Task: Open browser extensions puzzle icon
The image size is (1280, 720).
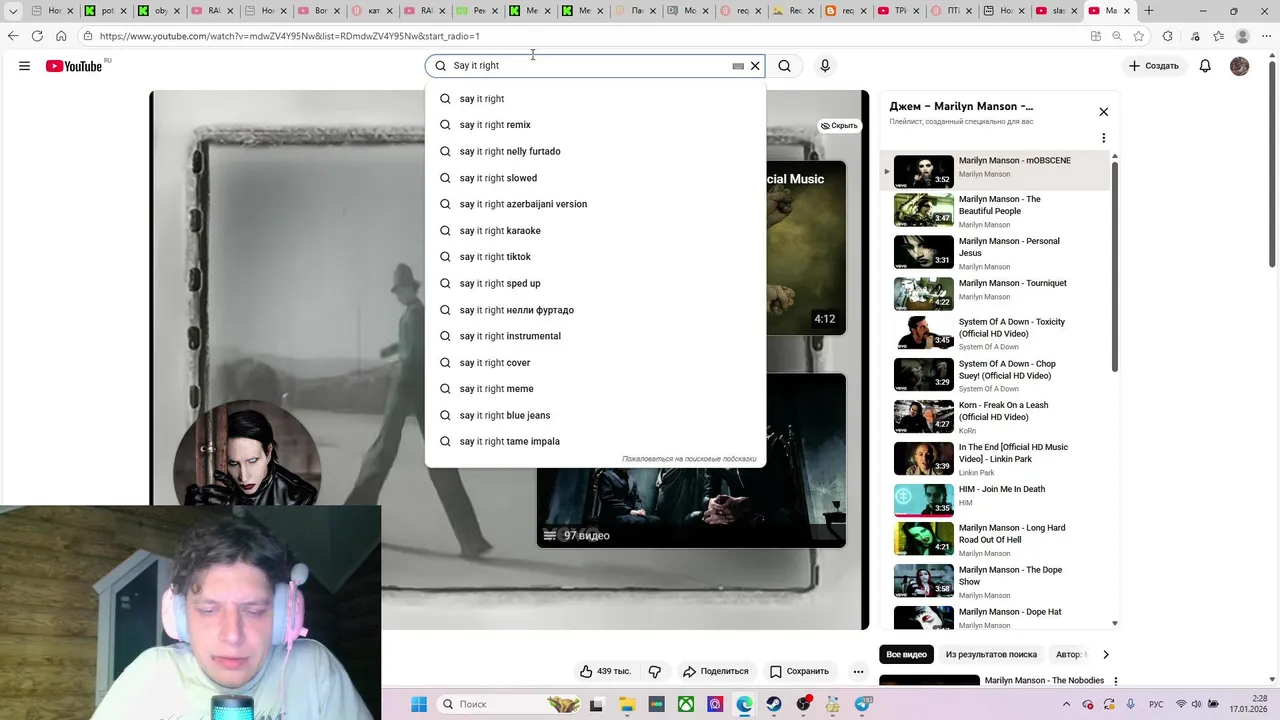Action: coord(1168,36)
